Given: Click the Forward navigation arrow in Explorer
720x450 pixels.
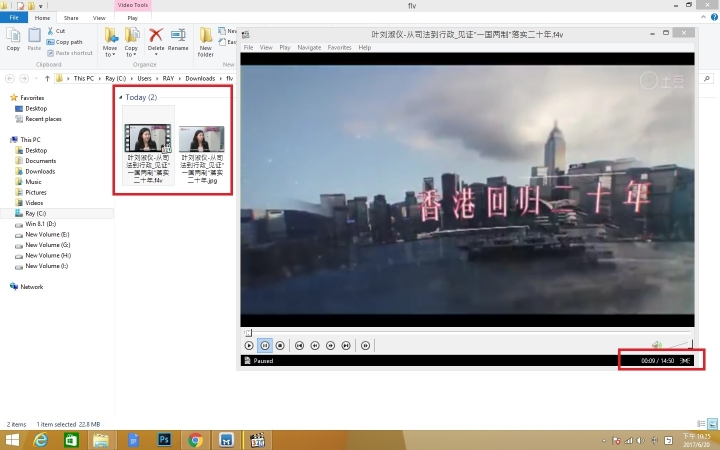Looking at the screenshot, I should point(24,79).
